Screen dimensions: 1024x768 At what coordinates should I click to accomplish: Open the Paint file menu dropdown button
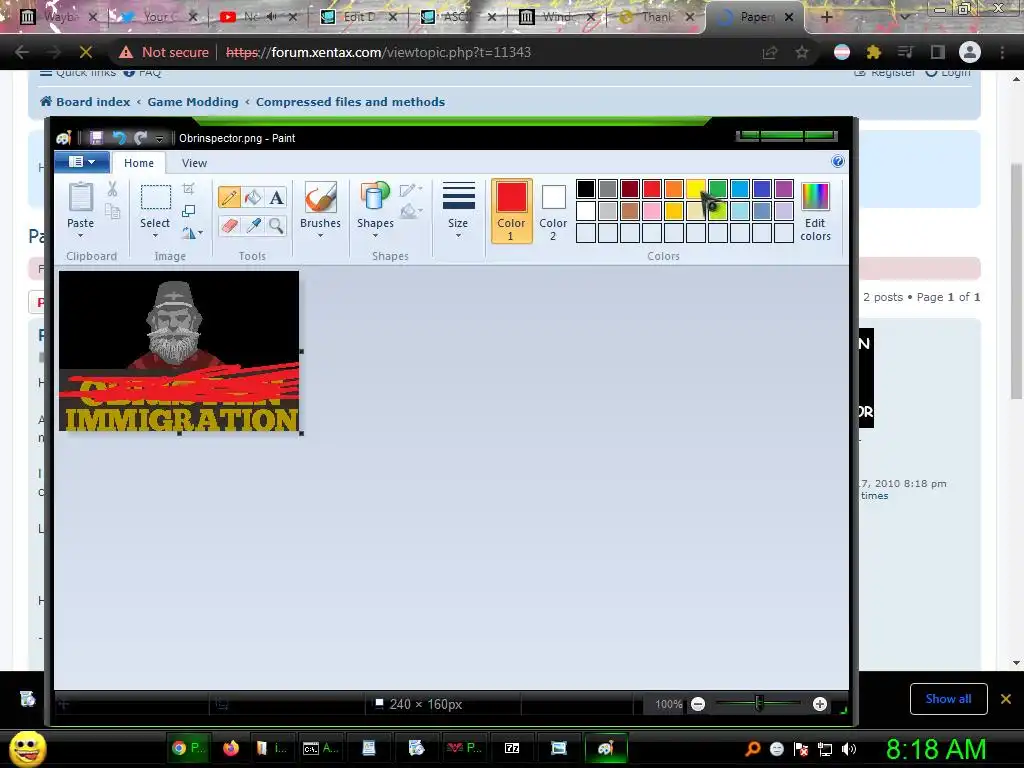[82, 161]
